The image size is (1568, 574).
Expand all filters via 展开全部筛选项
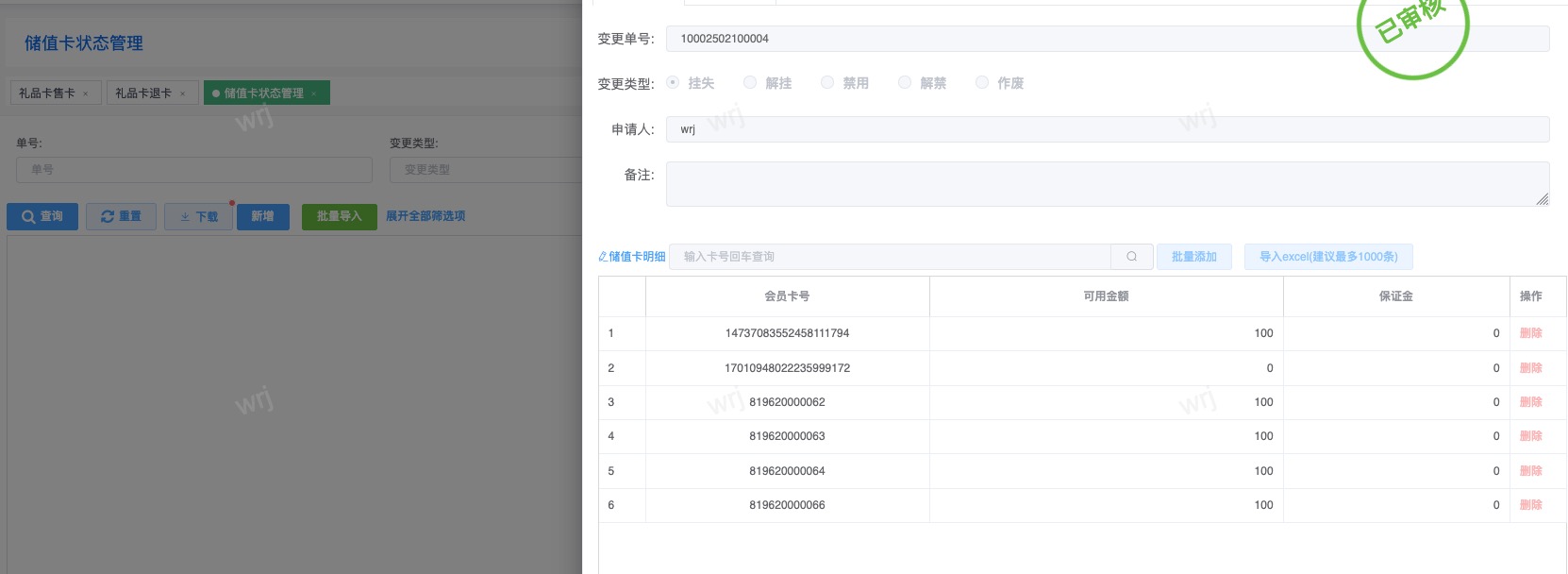(425, 216)
